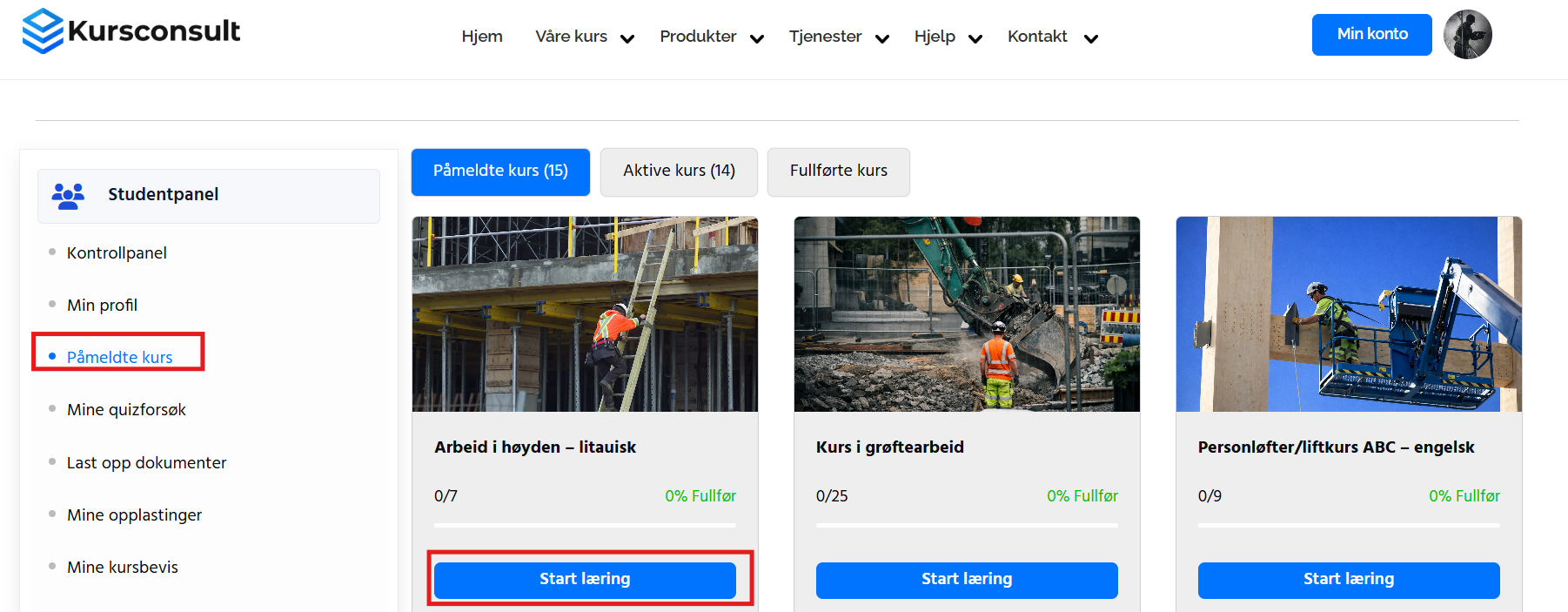Open the Arbeid i høyden course thumbnail

(x=585, y=314)
